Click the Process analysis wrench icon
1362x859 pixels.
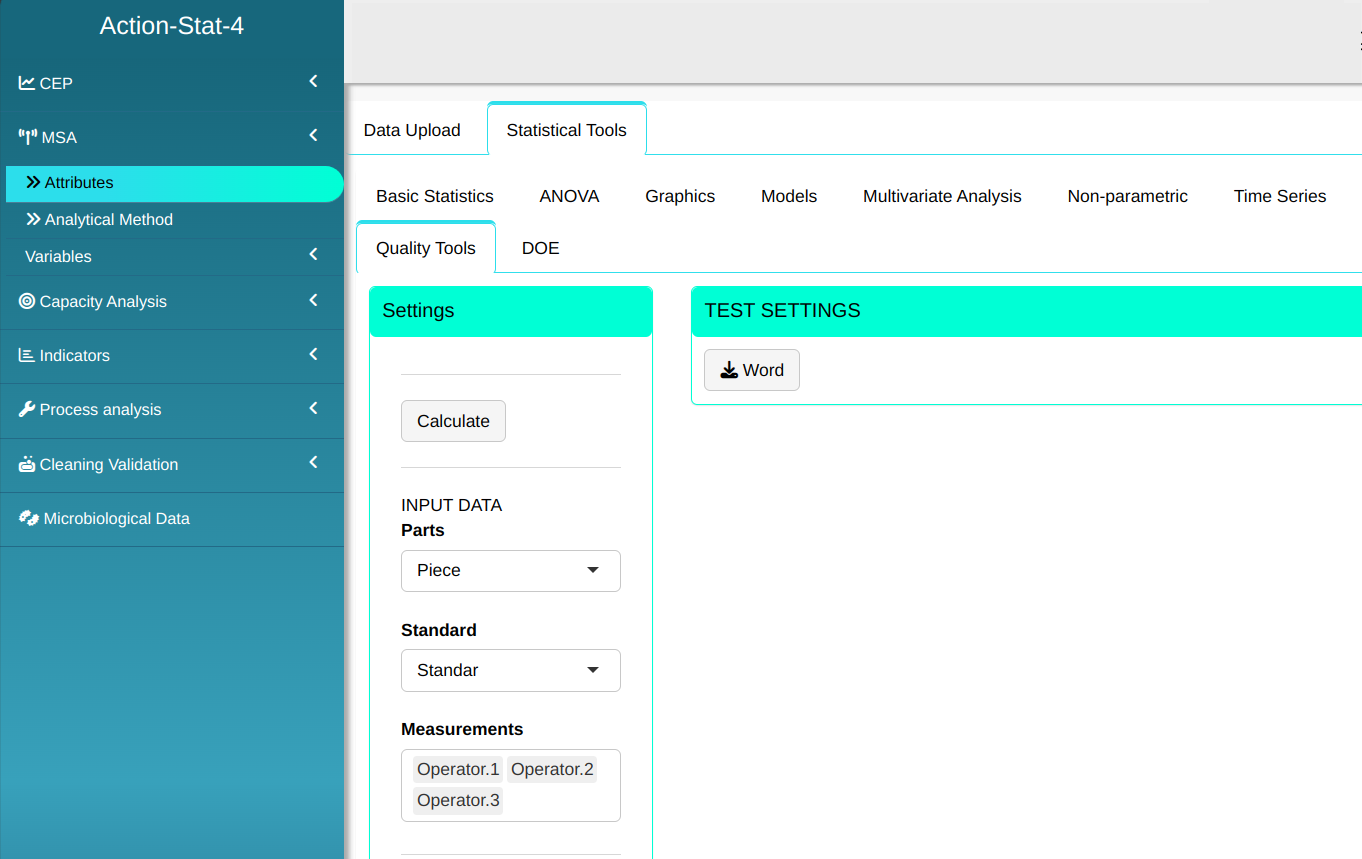tap(27, 409)
